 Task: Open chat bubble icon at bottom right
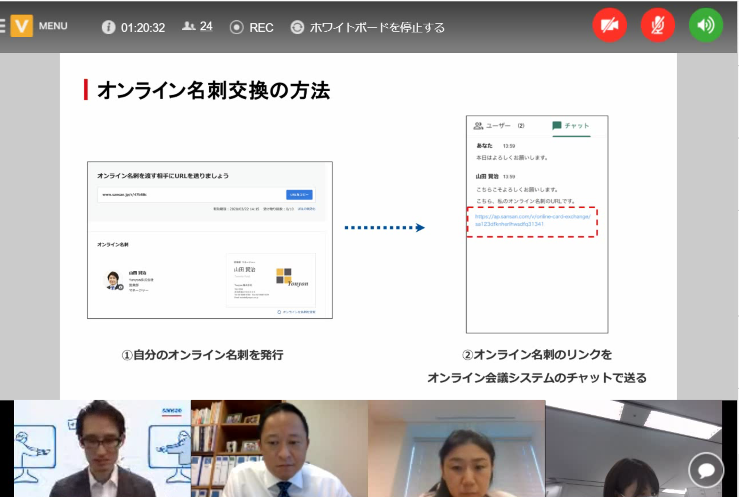[x=706, y=470]
